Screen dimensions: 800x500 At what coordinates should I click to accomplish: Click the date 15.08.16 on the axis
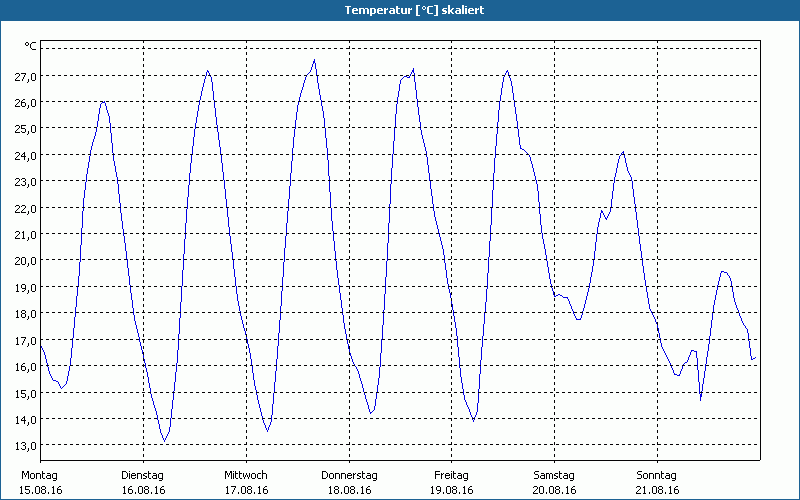[x=40, y=490]
